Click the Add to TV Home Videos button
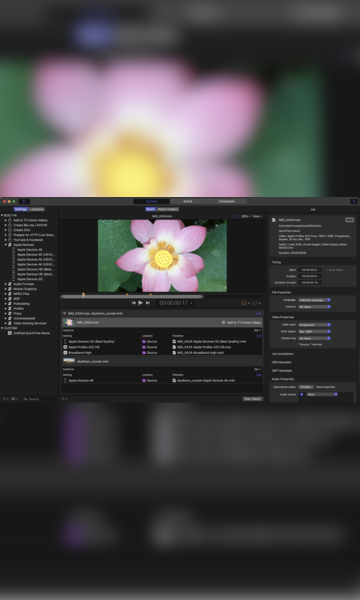360x600 pixels. (x=242, y=323)
